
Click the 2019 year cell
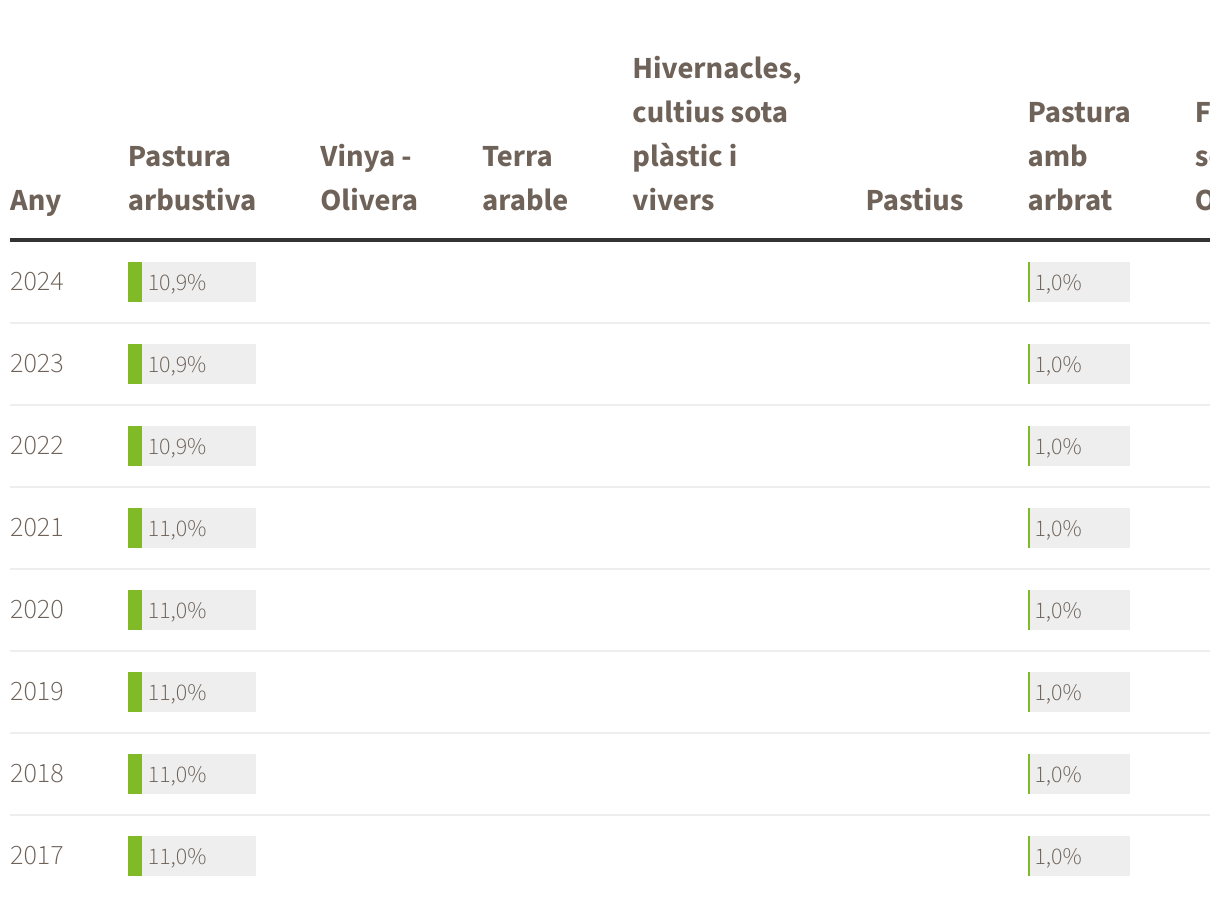(x=37, y=692)
